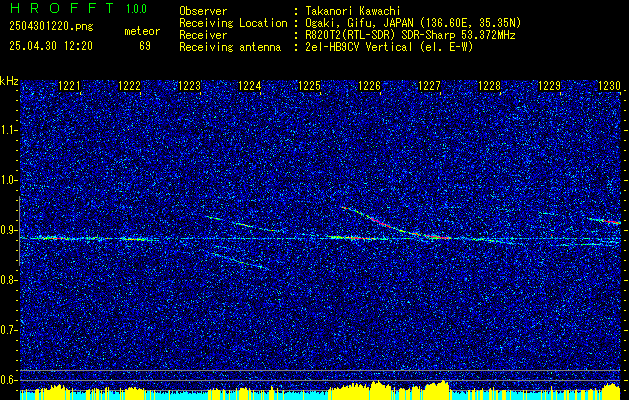The height and width of the screenshot is (400, 629).
Task: Click the 0.8 kHz axis label
Action: pos(8,280)
